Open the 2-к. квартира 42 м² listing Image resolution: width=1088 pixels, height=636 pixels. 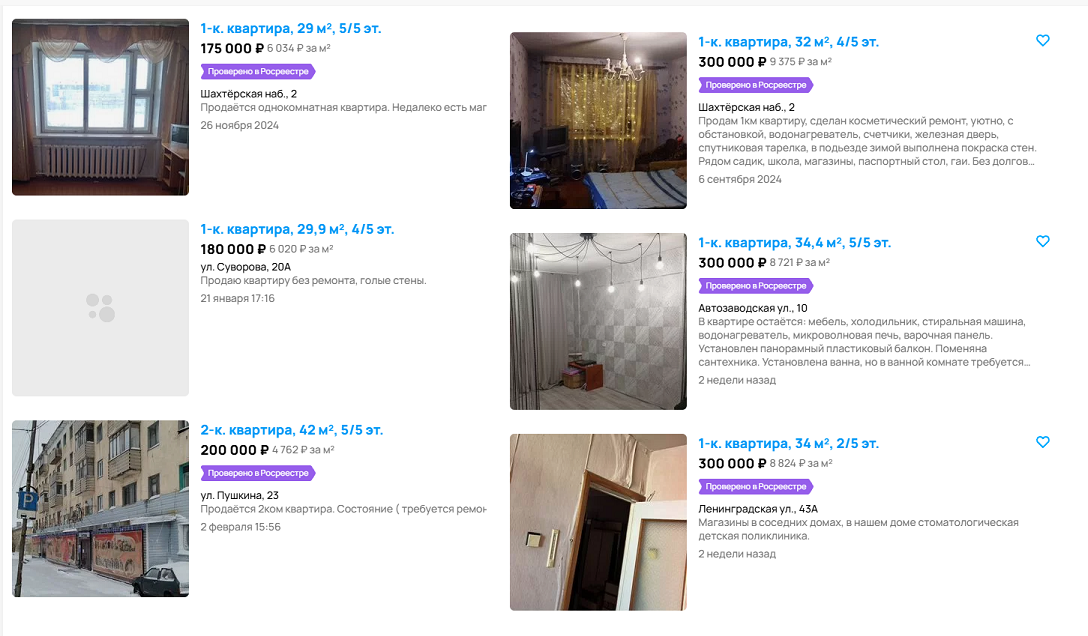(291, 430)
